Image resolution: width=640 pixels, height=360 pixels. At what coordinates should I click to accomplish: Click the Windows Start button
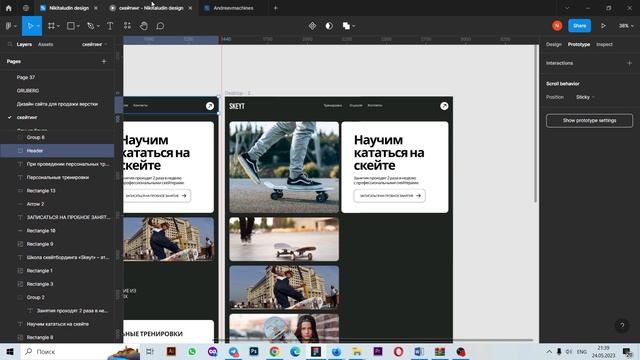[x=10, y=351]
